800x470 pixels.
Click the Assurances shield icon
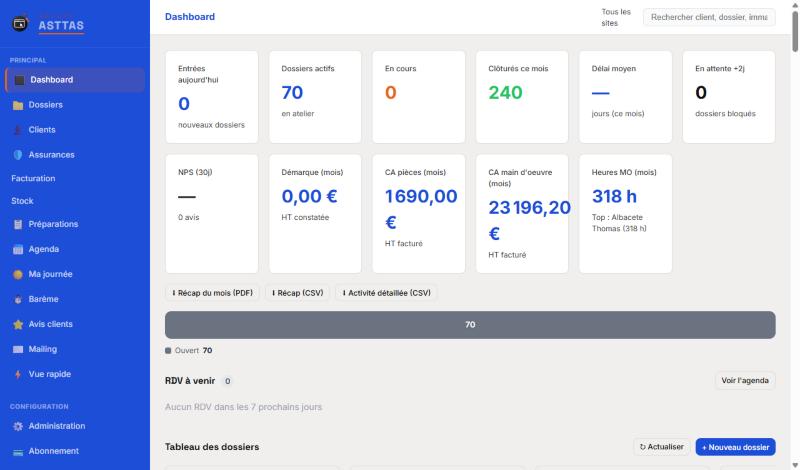pos(18,155)
